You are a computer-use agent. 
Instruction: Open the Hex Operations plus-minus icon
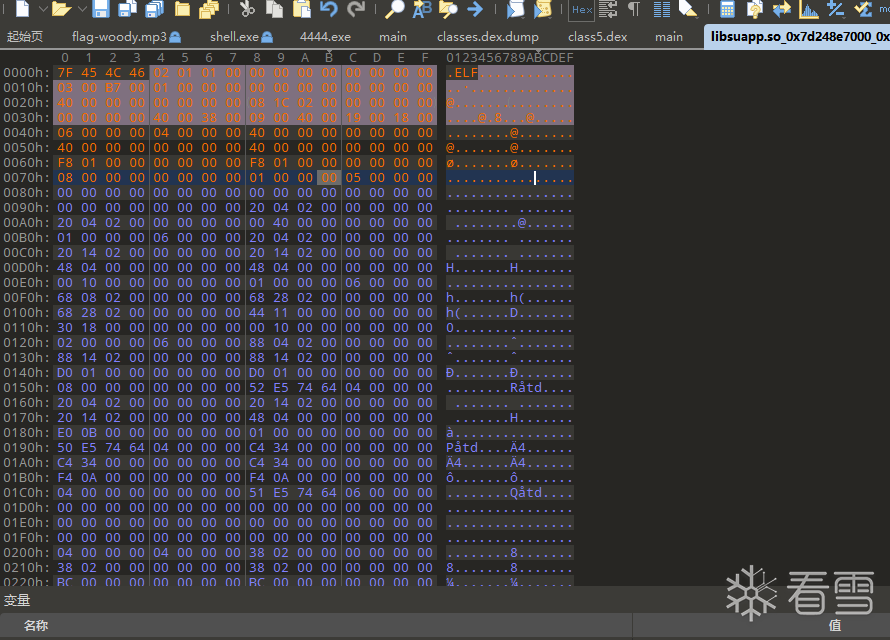pyautogui.click(x=835, y=9)
